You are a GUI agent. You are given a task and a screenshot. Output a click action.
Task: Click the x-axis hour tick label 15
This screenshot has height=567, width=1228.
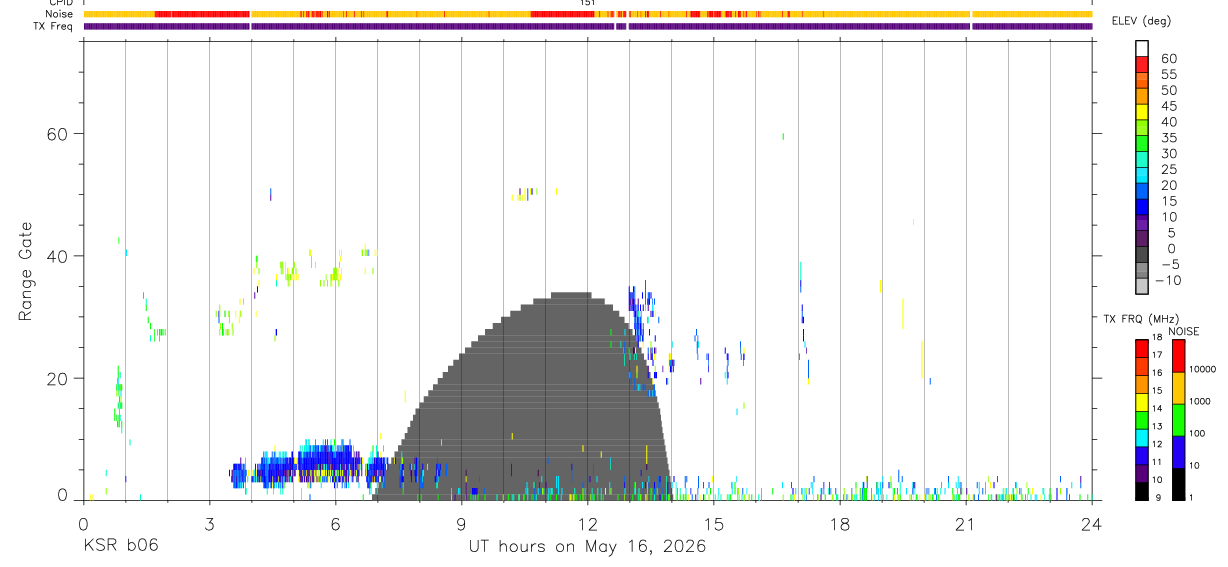coord(714,523)
